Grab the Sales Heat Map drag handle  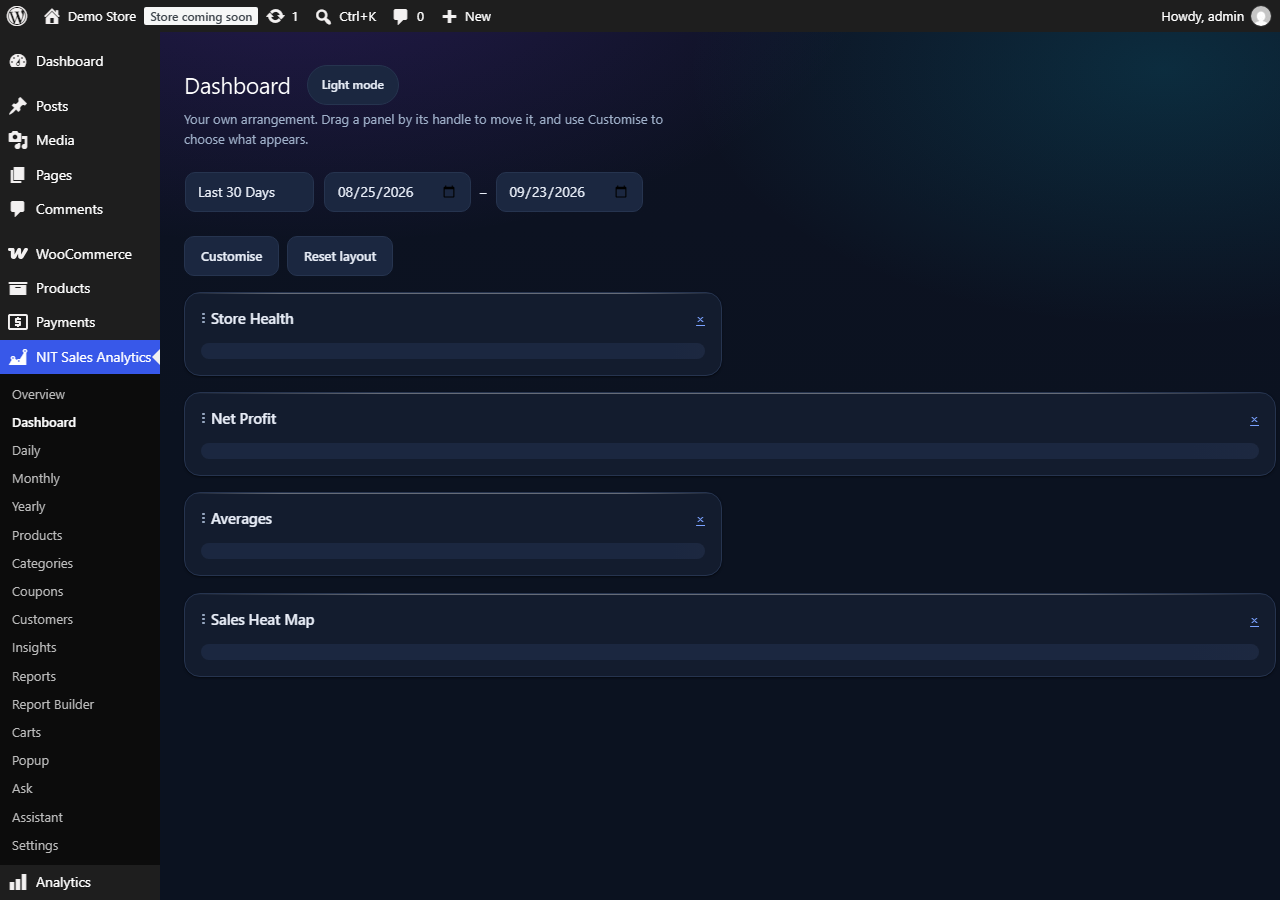tap(203, 620)
